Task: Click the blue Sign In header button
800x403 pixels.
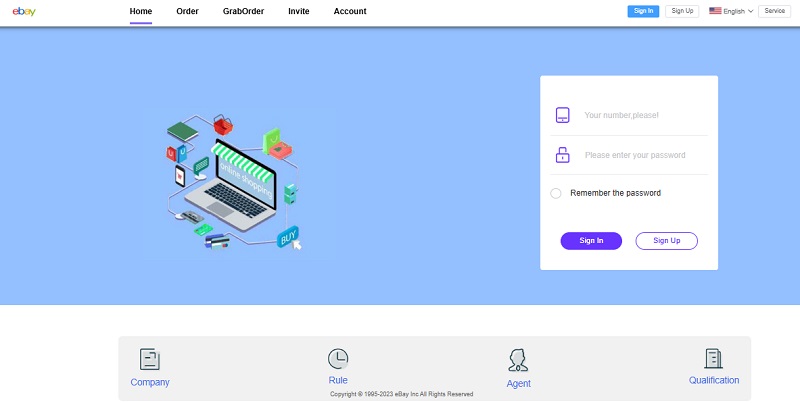Action: [x=643, y=11]
